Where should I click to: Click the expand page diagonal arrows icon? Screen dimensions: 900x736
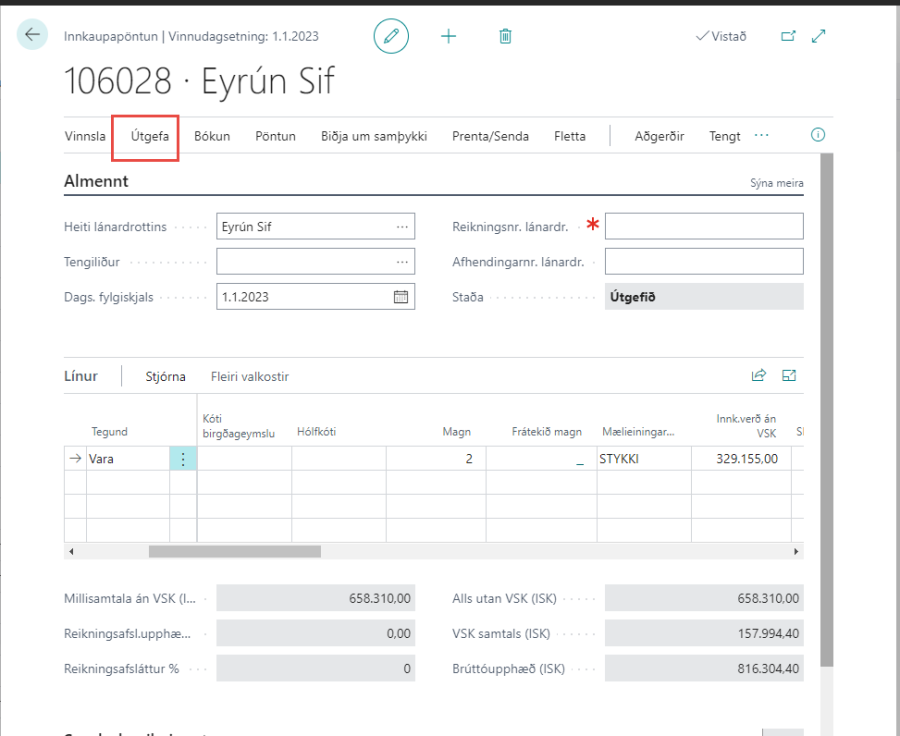click(819, 36)
